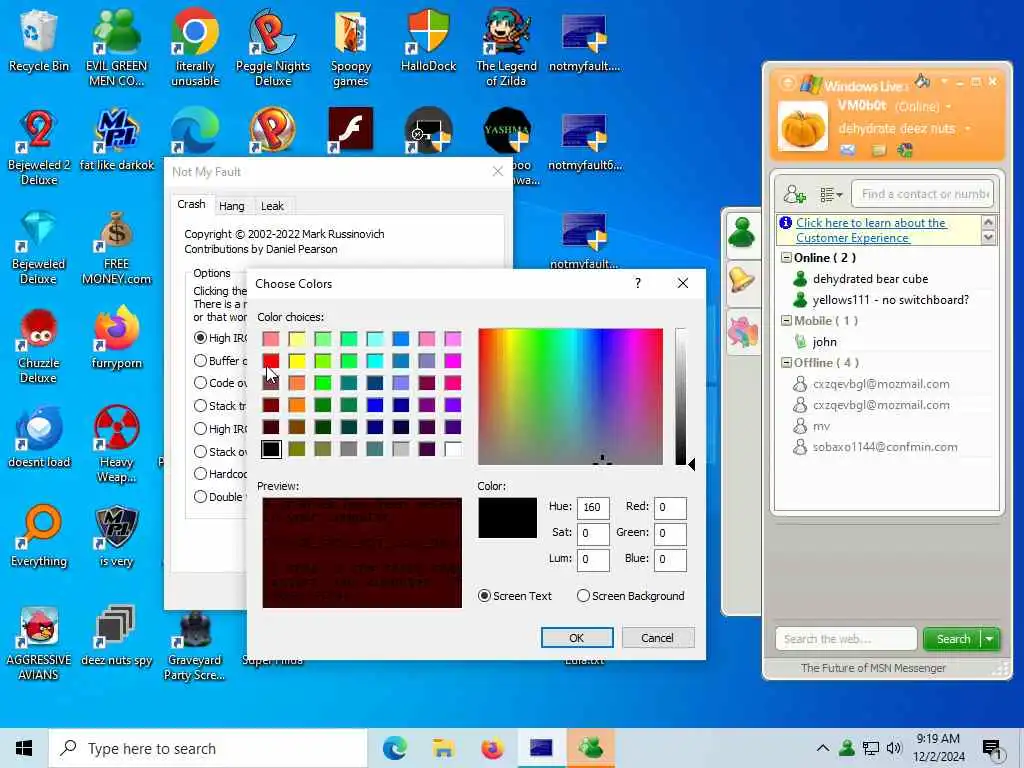The width and height of the screenshot is (1024, 768).
Task: Select the Hardcod... radio option
Action: click(x=200, y=473)
